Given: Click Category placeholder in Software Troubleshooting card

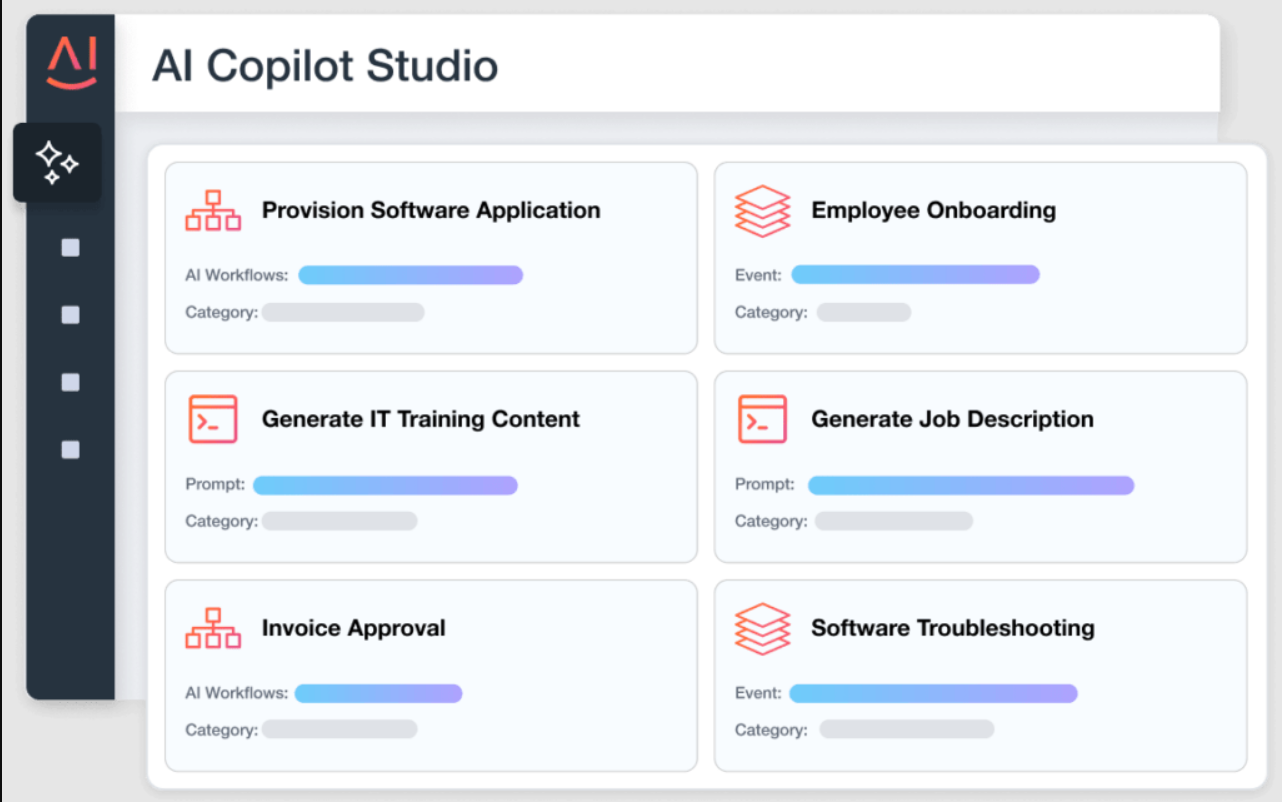Looking at the screenshot, I should tap(907, 729).
